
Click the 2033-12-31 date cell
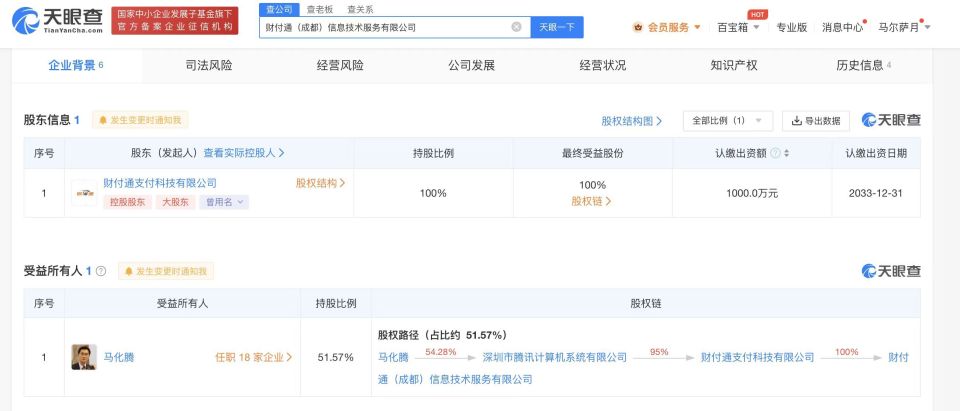tap(876, 193)
